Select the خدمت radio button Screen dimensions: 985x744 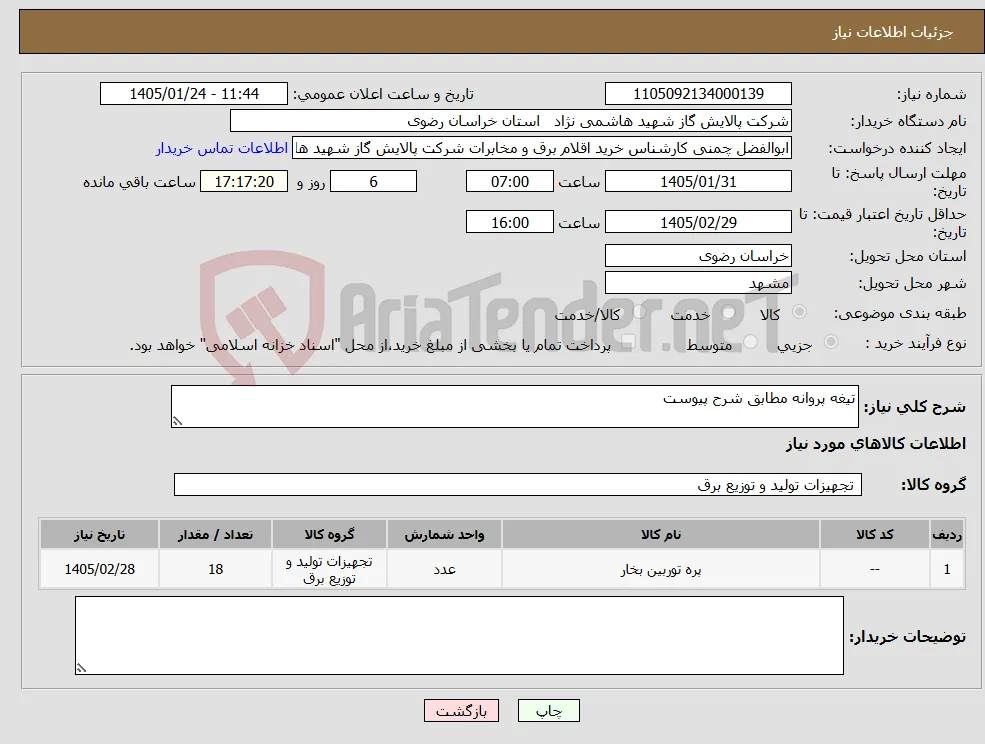tap(729, 312)
